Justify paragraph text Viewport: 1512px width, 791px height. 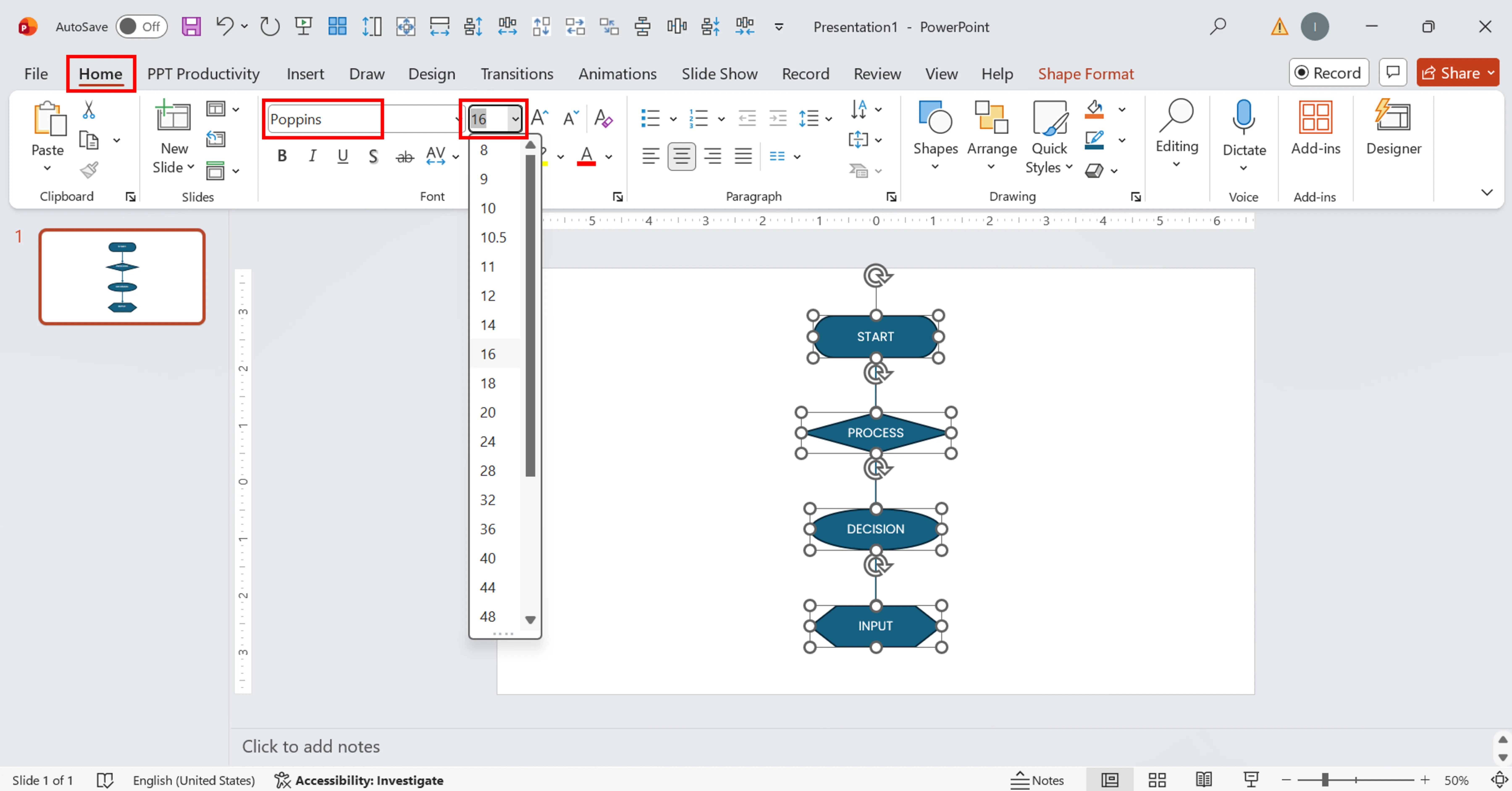point(743,156)
